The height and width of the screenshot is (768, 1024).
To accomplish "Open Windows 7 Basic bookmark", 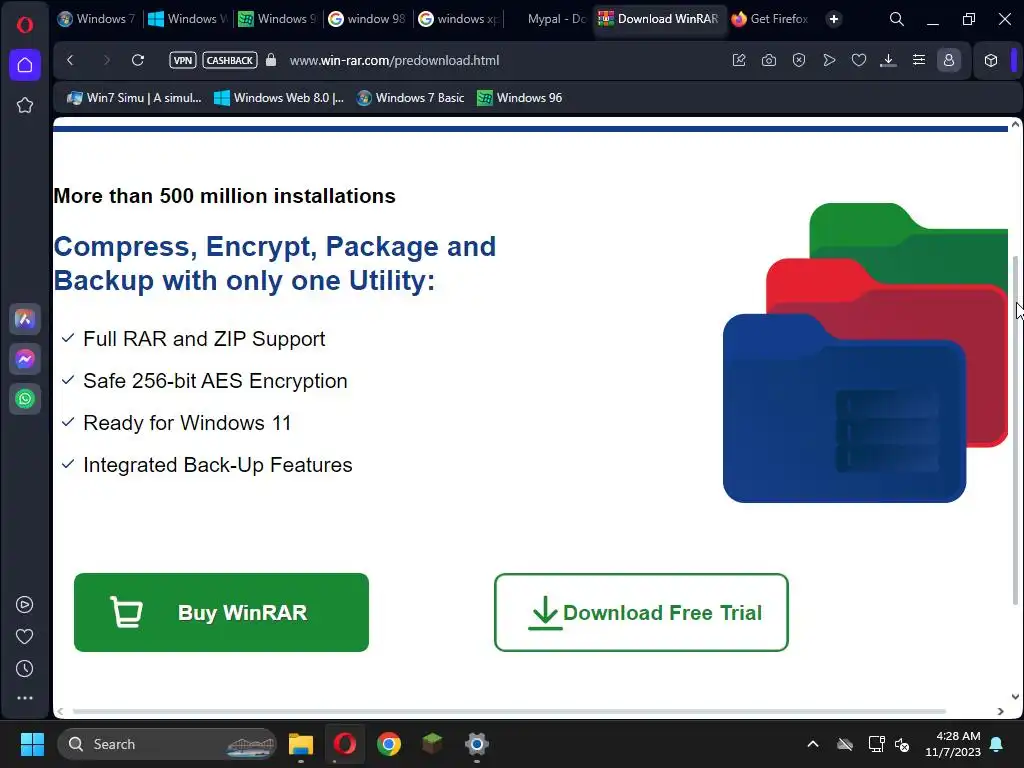I will coord(411,98).
